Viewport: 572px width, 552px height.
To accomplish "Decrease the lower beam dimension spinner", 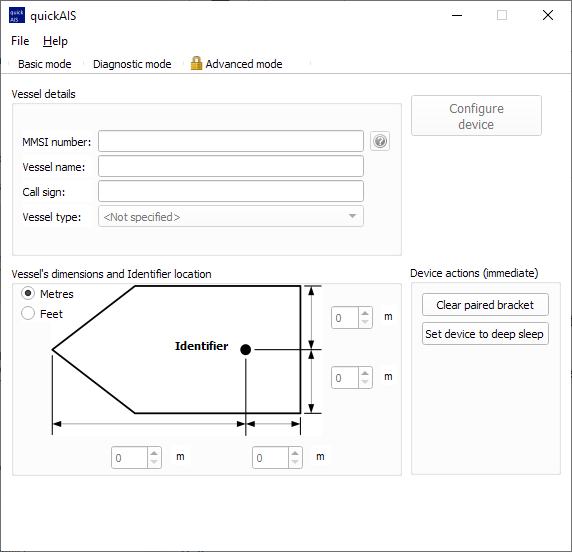I will 365,382.
